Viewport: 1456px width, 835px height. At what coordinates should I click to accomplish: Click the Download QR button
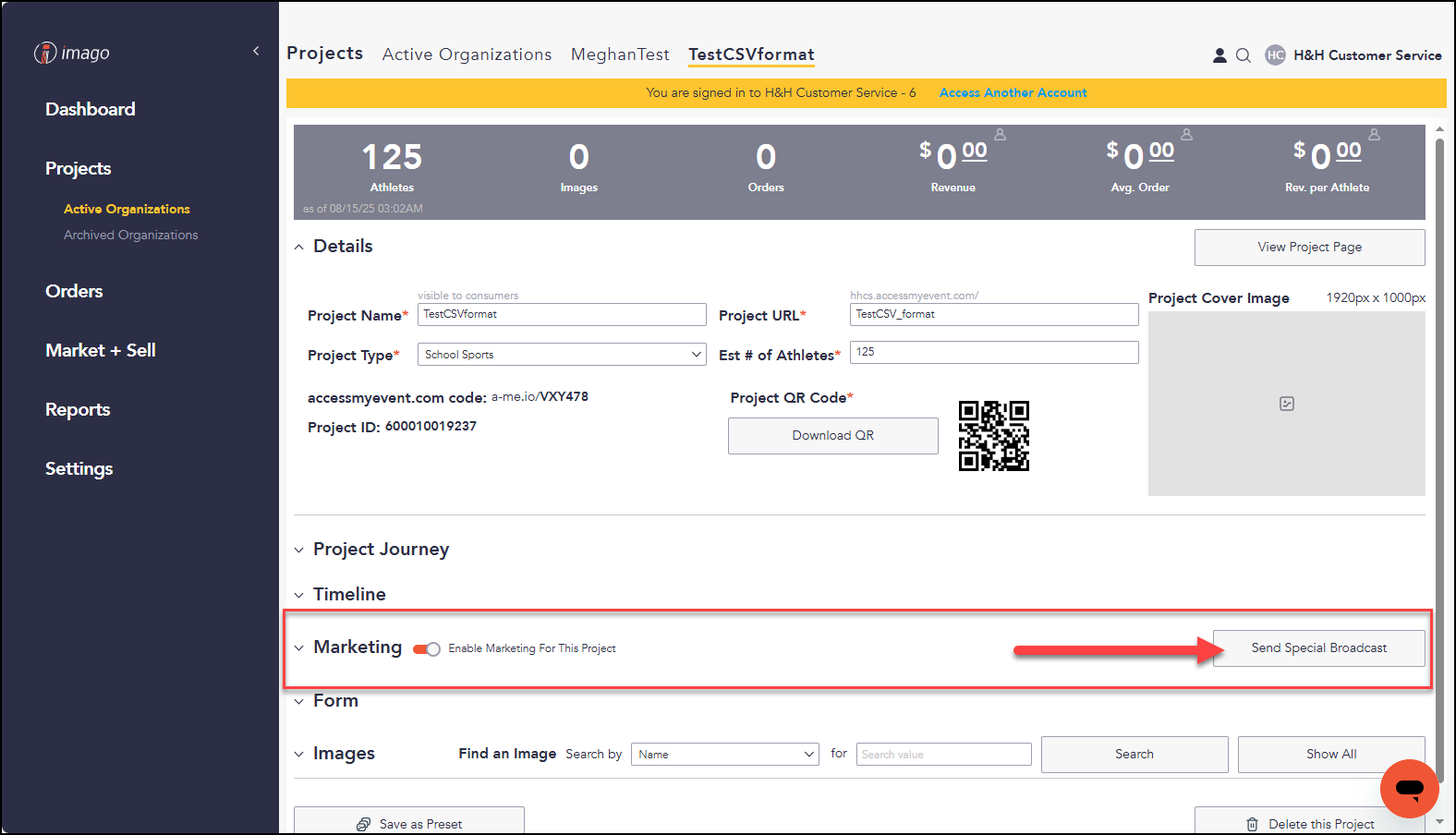832,436
